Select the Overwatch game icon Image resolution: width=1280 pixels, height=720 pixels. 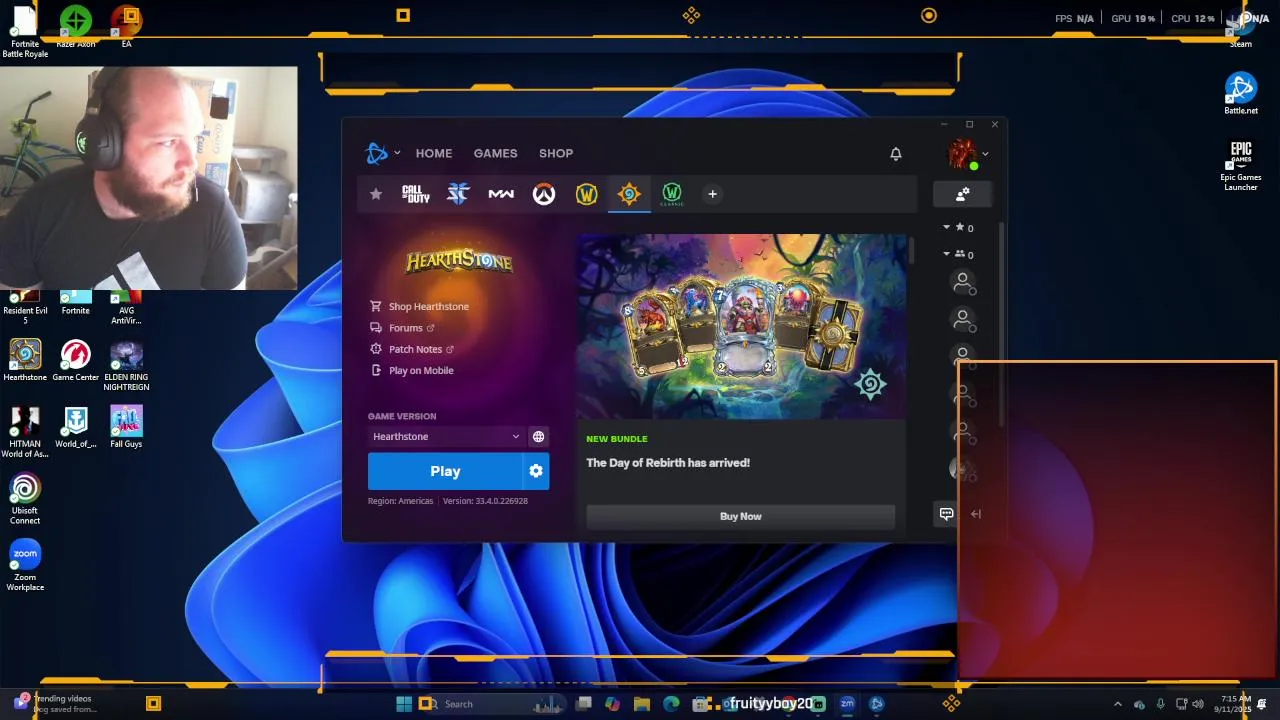tap(543, 194)
